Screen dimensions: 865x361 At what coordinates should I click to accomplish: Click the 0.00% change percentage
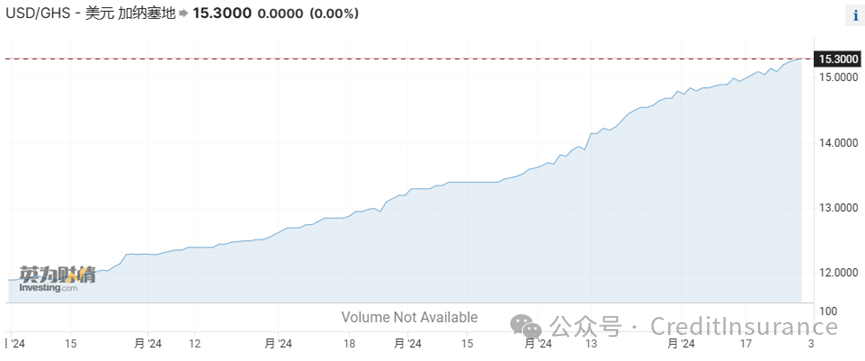334,13
